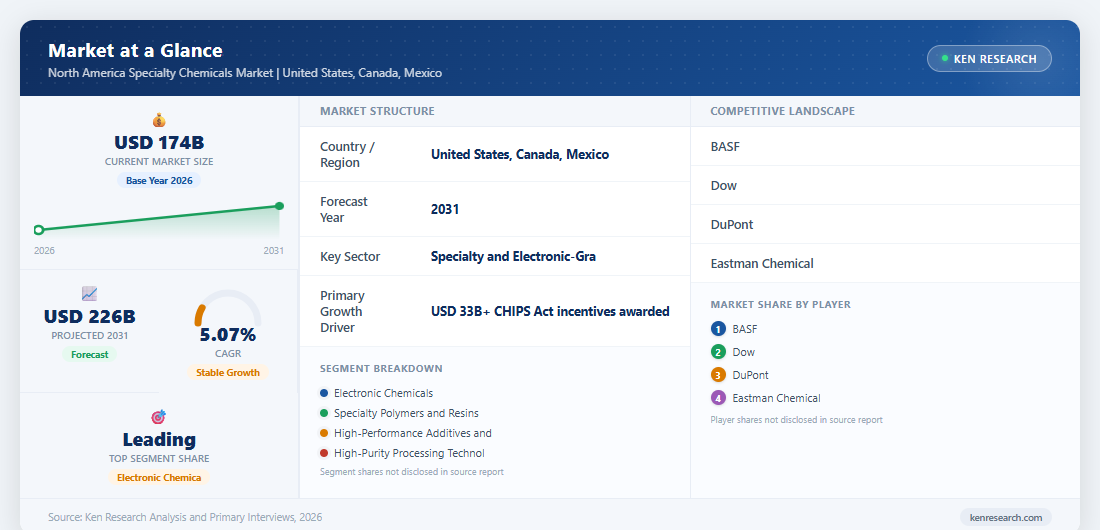Click the orange dot beside High-Performance Additives
This screenshot has height=530, width=1100.
[324, 433]
